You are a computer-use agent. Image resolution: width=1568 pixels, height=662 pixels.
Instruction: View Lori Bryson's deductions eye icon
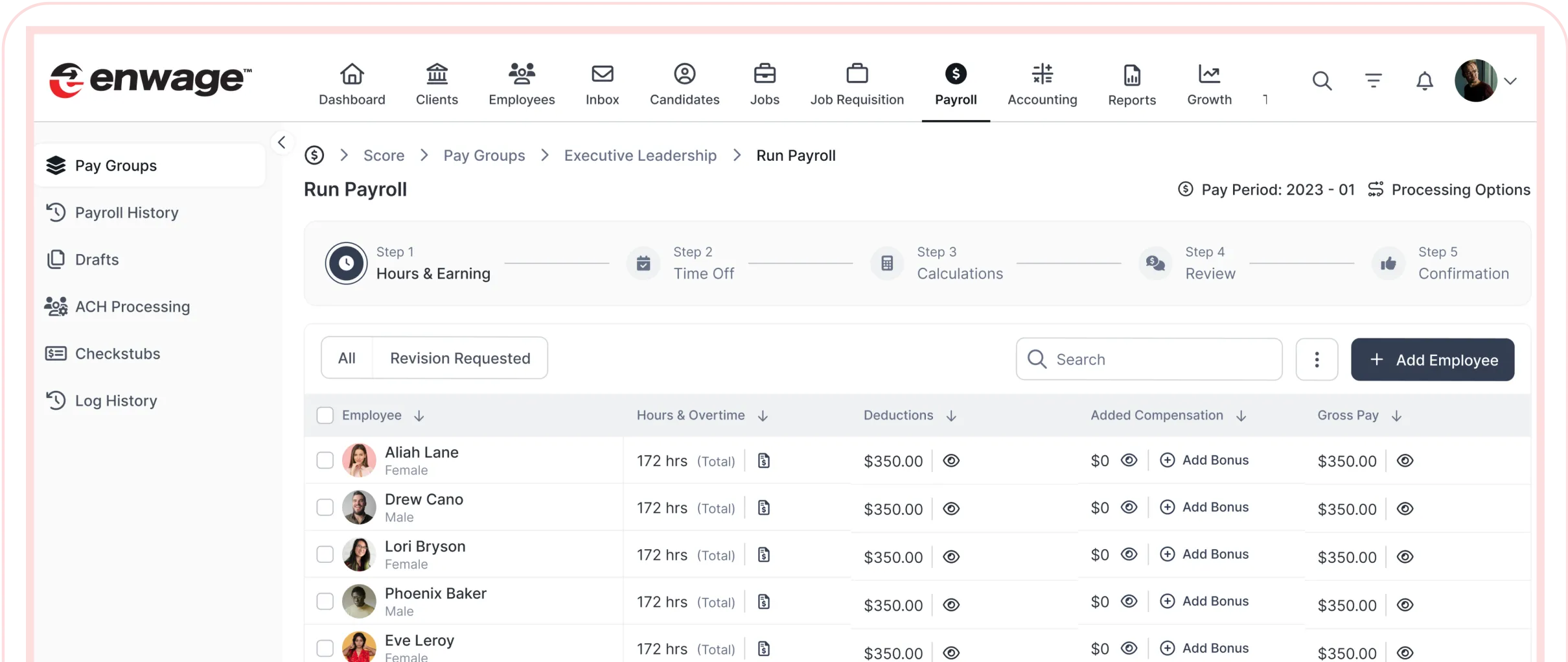tap(951, 557)
